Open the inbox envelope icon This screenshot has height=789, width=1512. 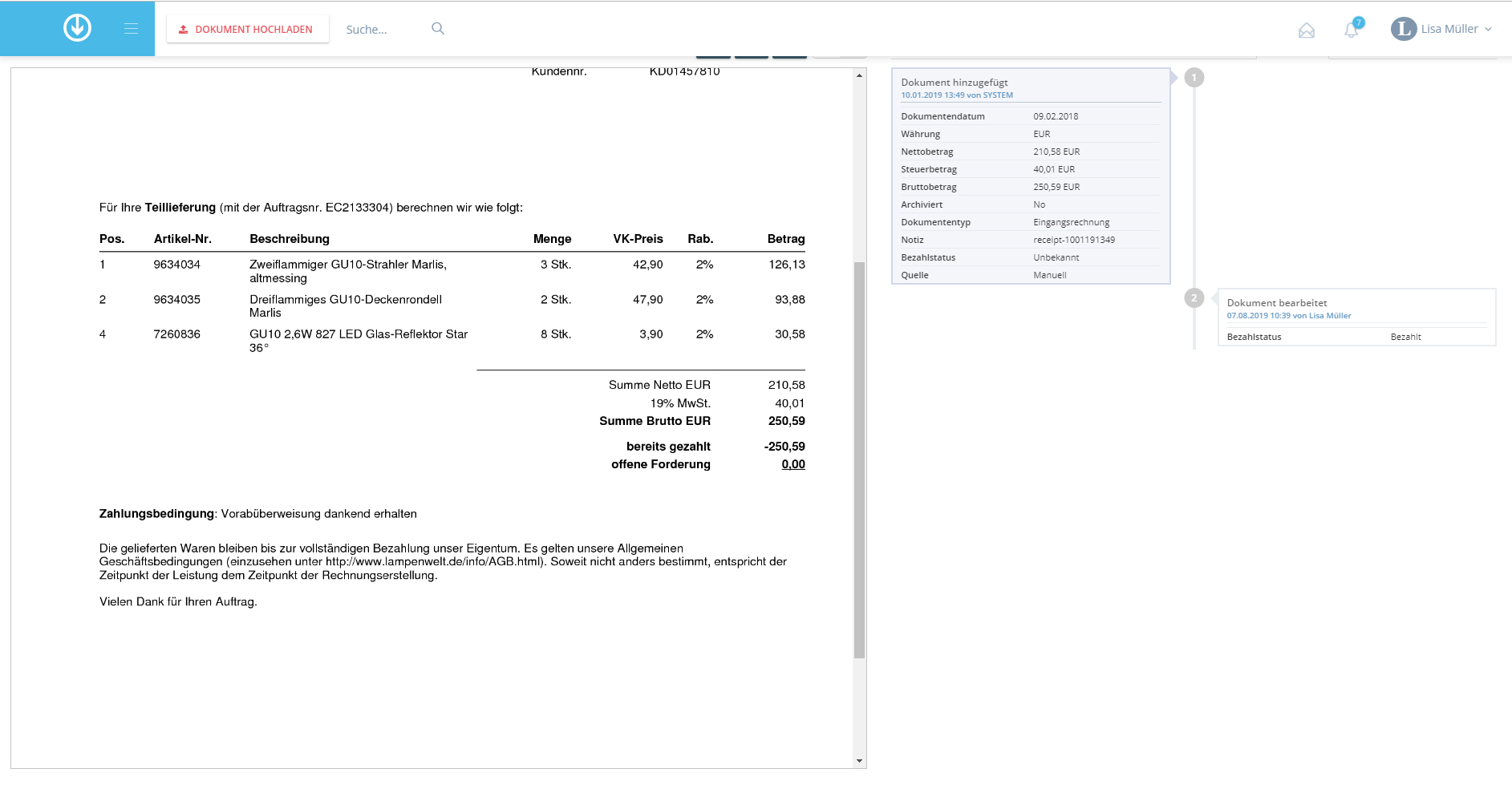[x=1306, y=30]
